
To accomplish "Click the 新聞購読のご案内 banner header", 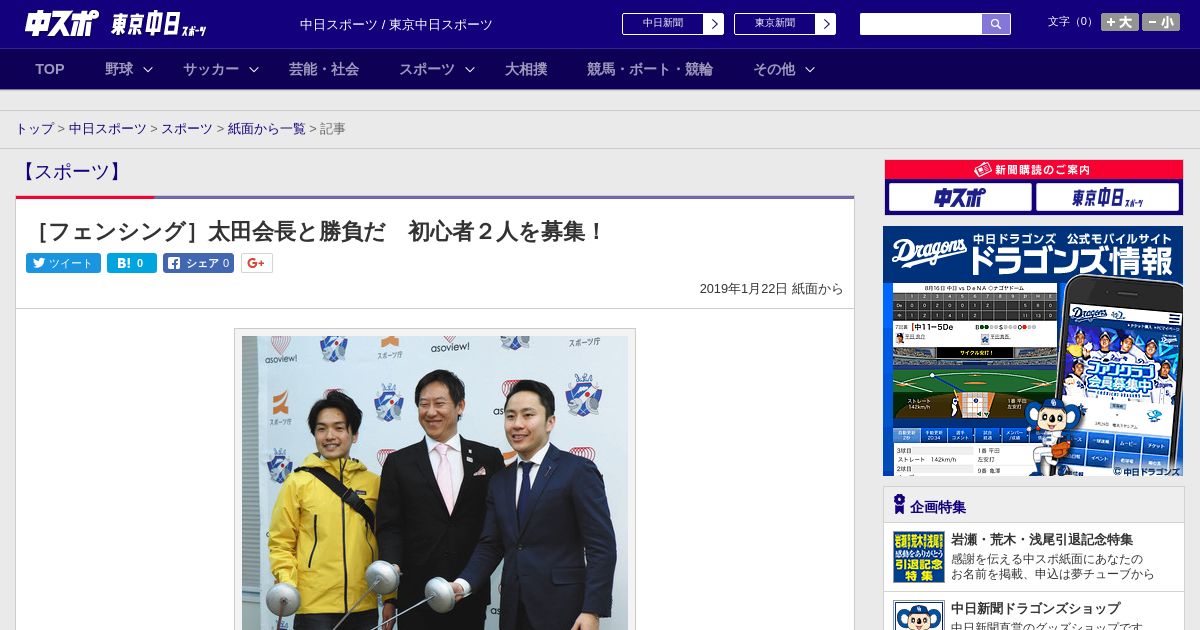I will pos(1034,170).
